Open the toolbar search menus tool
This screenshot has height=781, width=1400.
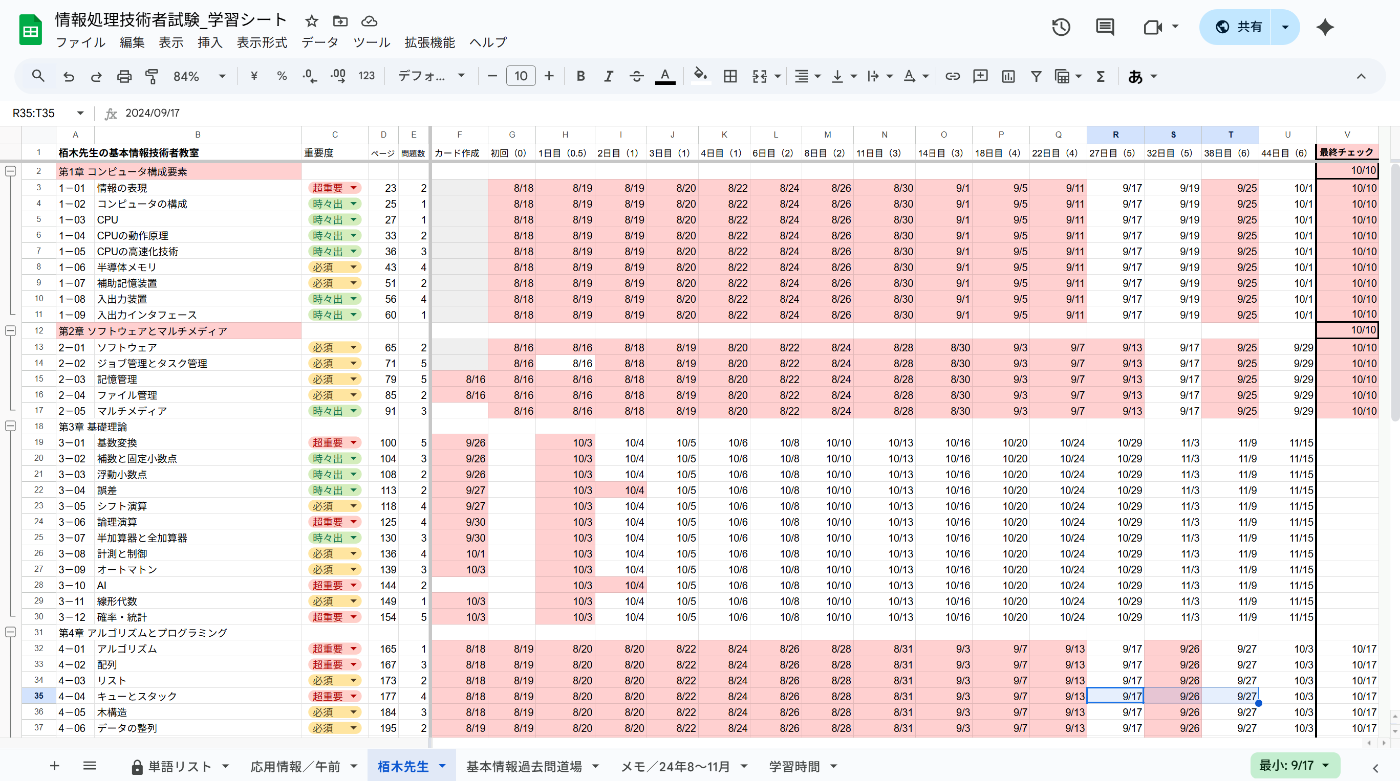coord(38,76)
